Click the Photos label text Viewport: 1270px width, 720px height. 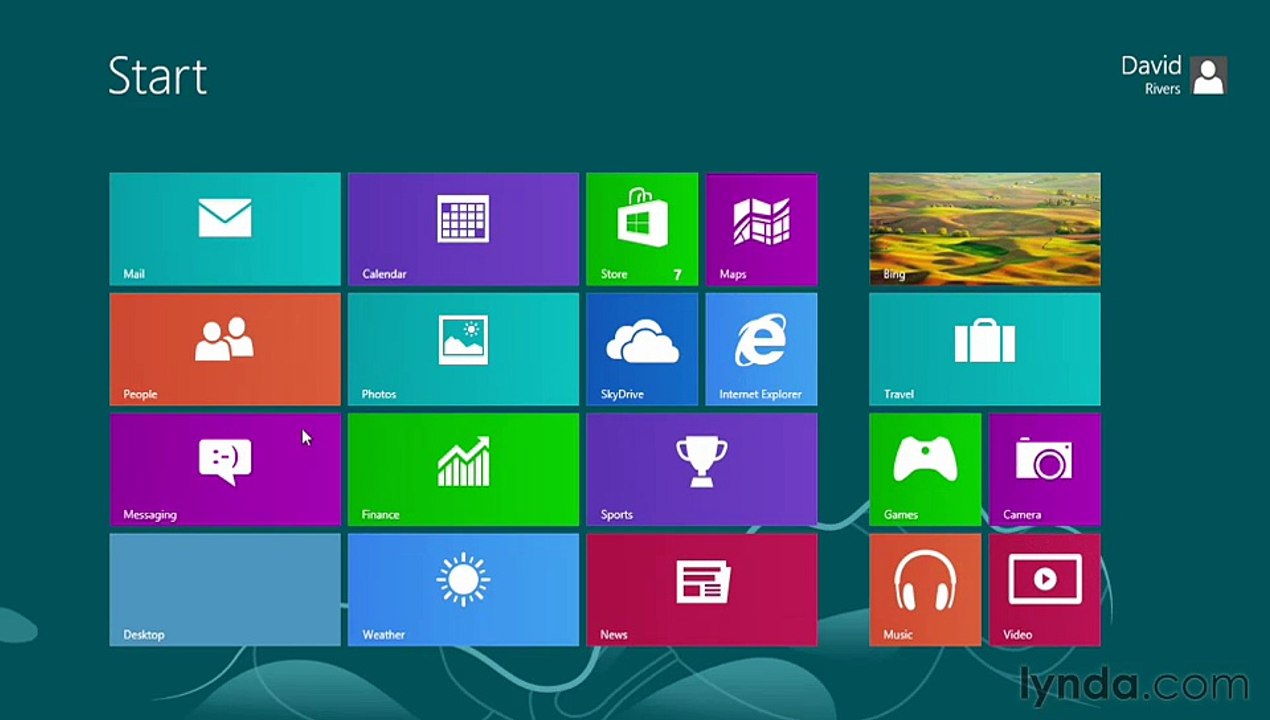(379, 394)
